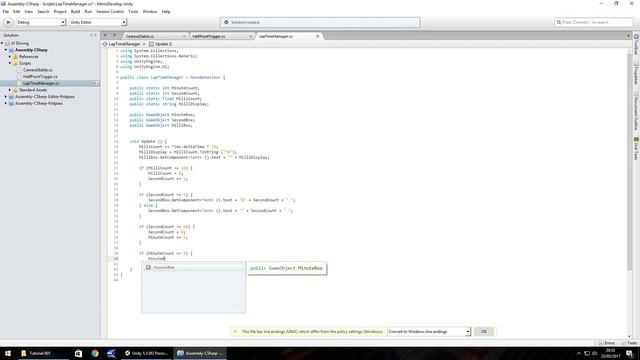Viewport: 640px width, 360px height.
Task: Open the Edit menu
Action: point(16,11)
